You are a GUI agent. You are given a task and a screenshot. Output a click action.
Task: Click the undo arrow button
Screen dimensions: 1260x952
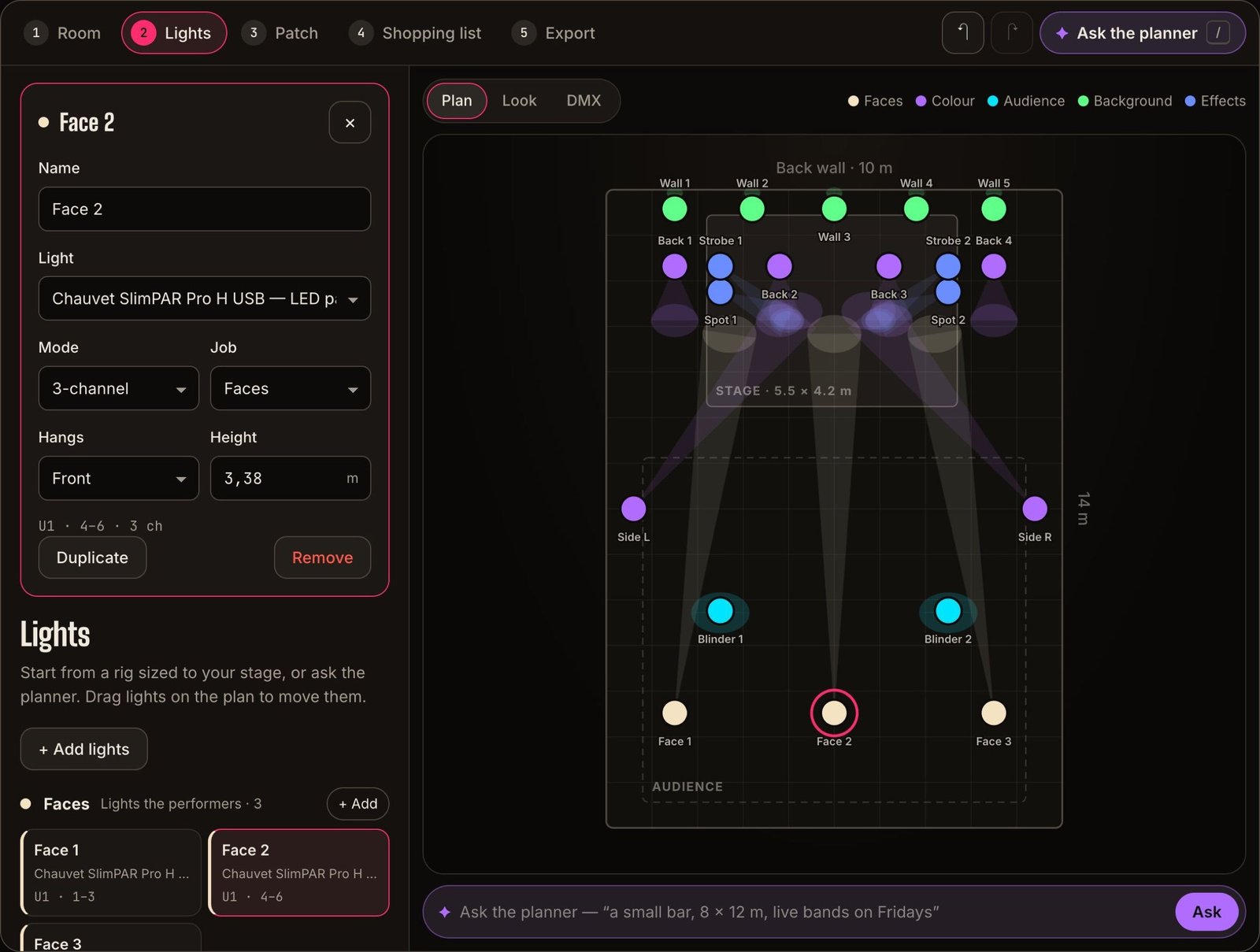(962, 33)
